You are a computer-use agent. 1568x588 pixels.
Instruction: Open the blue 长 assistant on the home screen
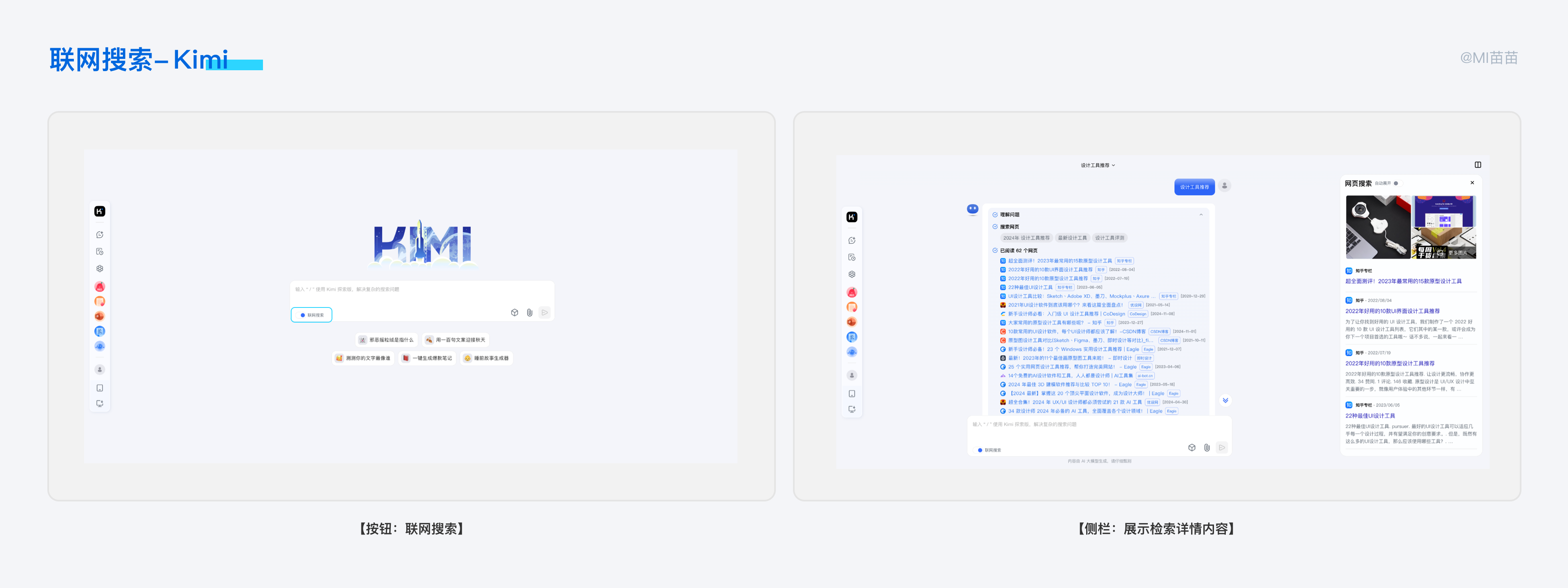(x=100, y=331)
